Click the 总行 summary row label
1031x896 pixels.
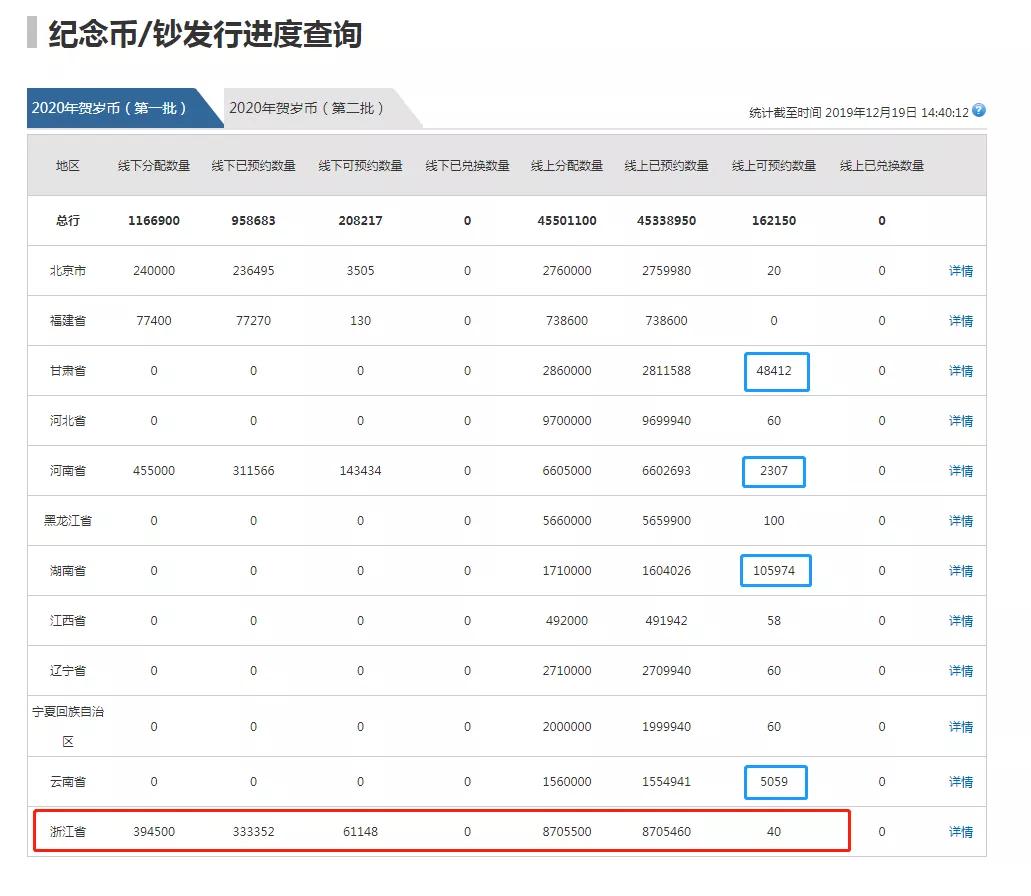(68, 221)
